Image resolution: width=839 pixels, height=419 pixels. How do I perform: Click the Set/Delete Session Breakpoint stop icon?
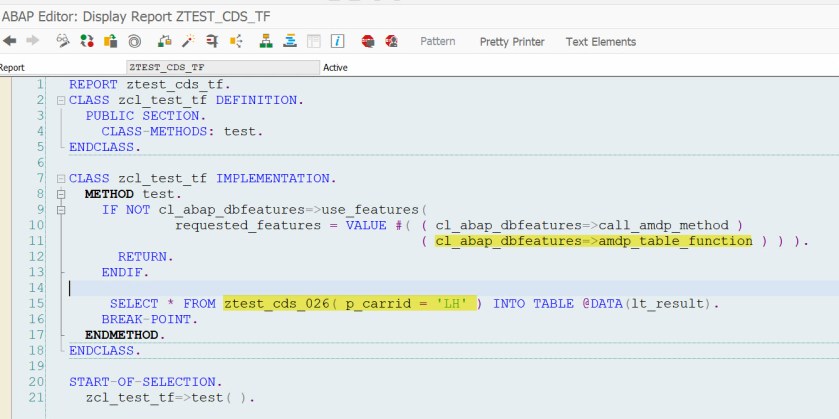pos(367,41)
